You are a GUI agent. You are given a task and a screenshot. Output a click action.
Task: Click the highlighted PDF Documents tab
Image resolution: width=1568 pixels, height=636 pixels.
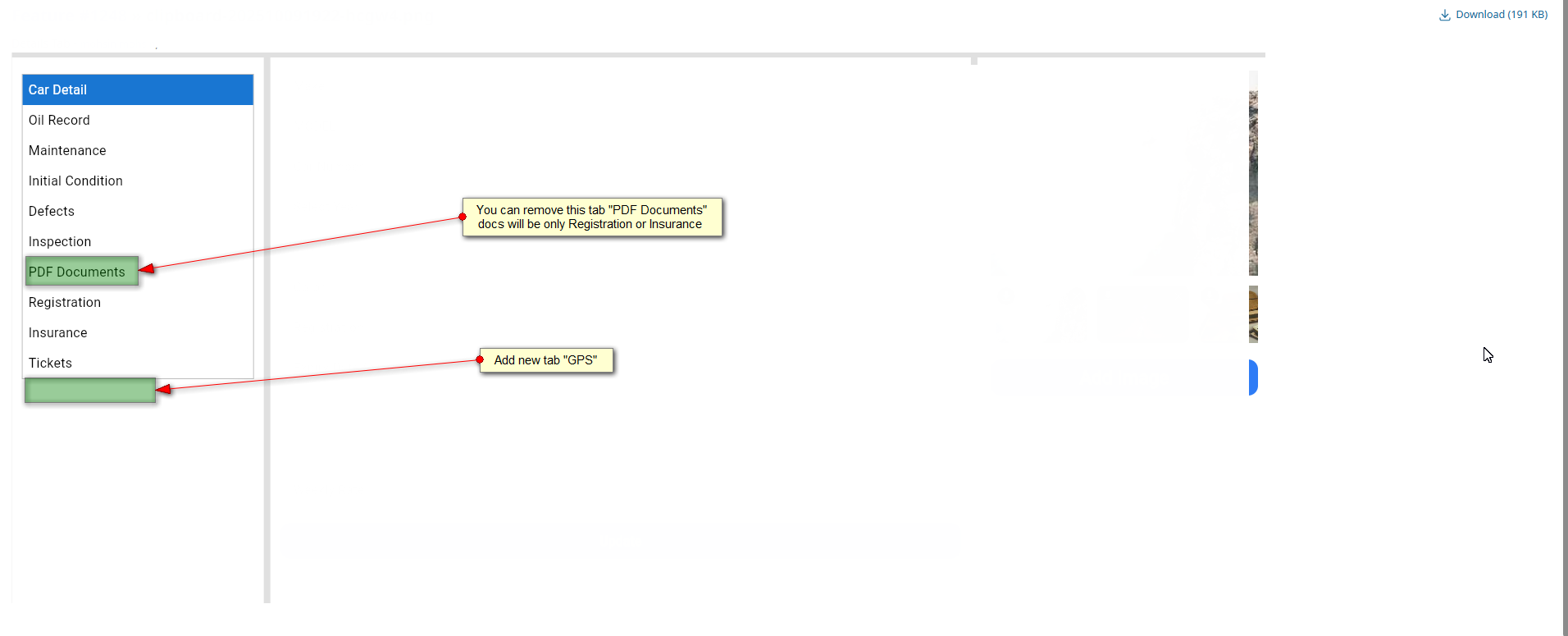click(81, 272)
